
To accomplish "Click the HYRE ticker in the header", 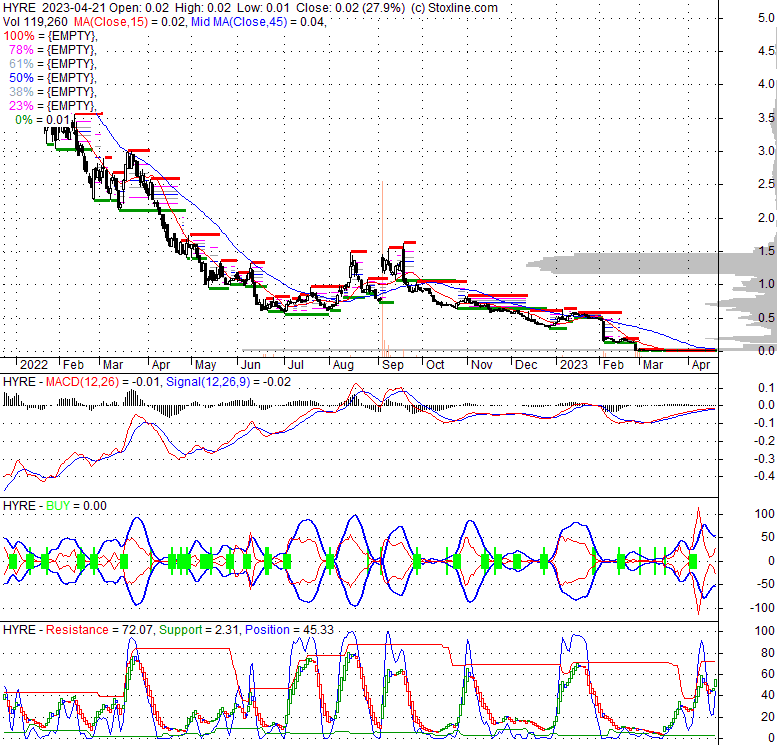I will 19,7.
